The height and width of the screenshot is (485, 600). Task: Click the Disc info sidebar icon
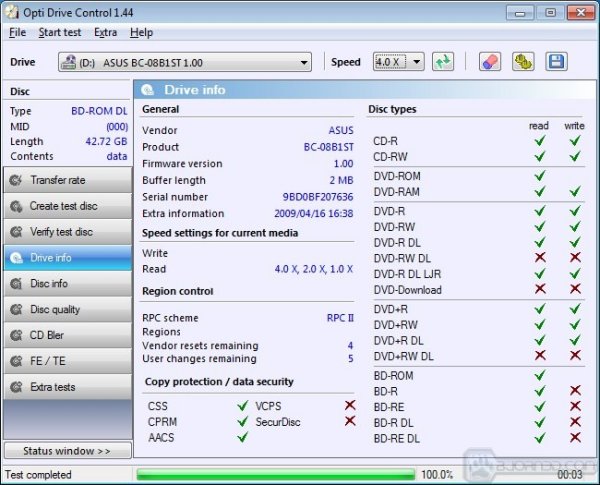click(x=16, y=284)
